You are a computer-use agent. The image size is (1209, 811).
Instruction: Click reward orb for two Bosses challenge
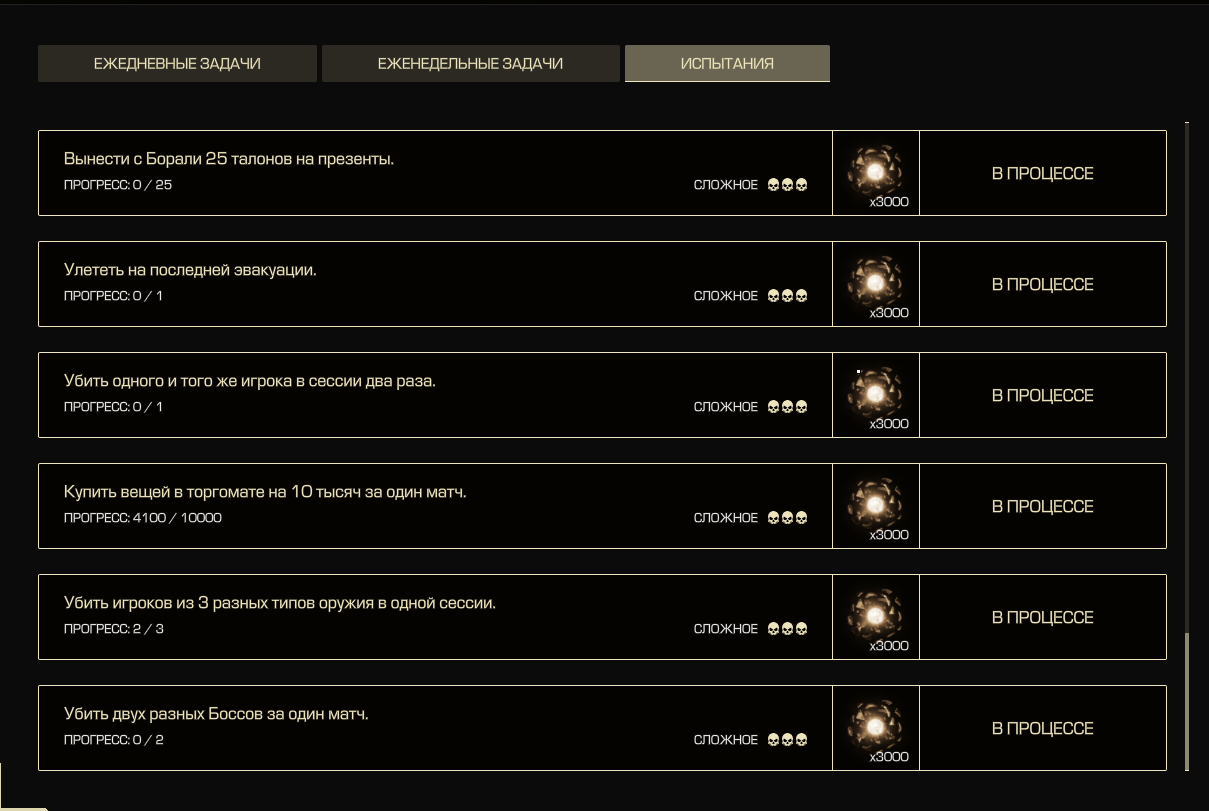[875, 727]
